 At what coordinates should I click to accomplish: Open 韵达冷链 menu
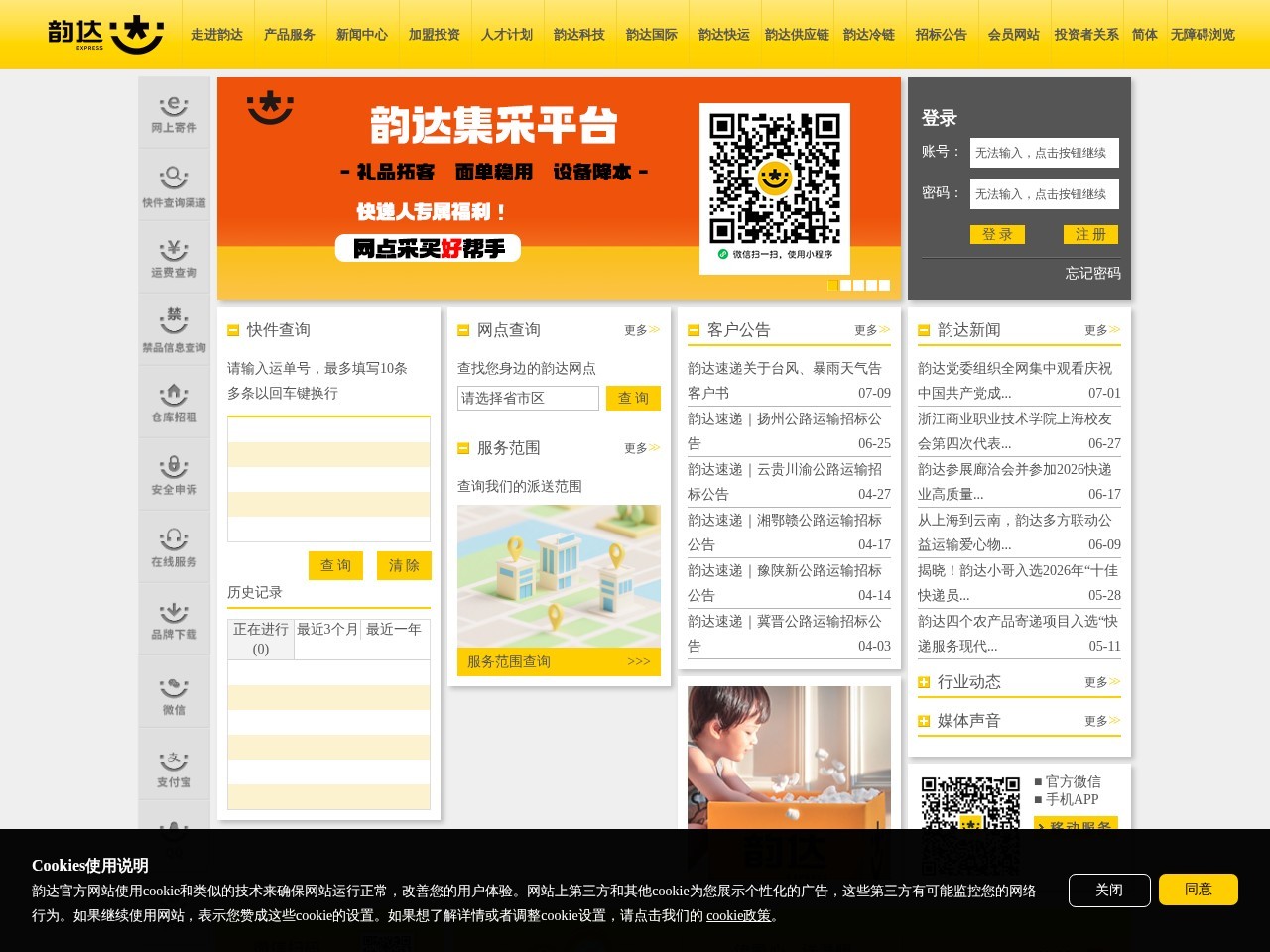tap(869, 35)
